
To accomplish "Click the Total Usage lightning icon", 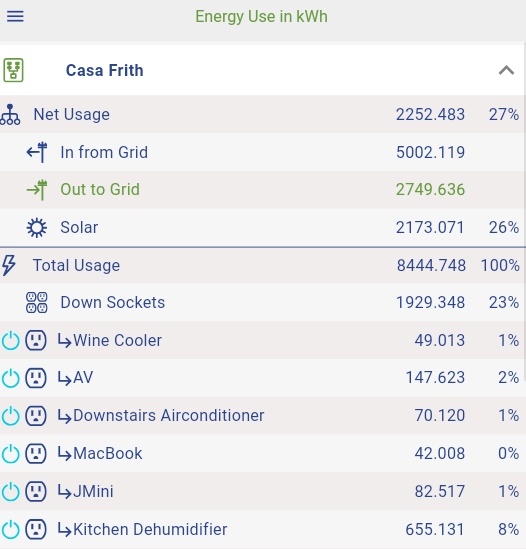I will [x=9, y=265].
